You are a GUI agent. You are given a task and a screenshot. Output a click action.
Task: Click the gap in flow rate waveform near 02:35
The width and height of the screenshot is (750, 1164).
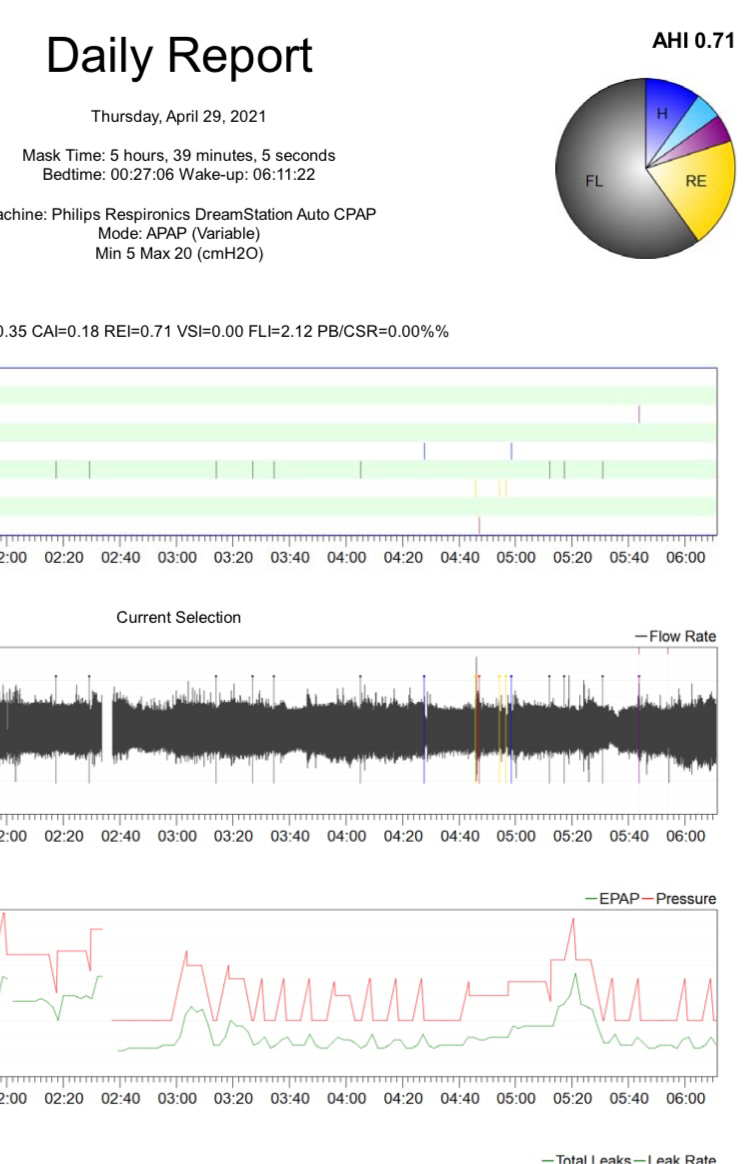(x=107, y=730)
